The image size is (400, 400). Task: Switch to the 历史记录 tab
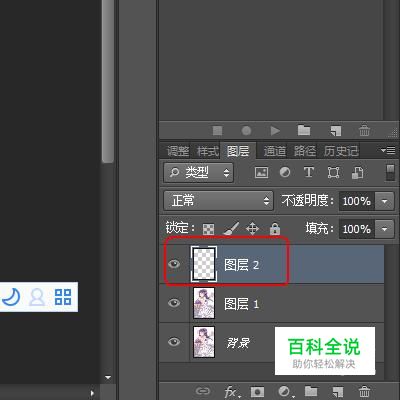click(341, 151)
